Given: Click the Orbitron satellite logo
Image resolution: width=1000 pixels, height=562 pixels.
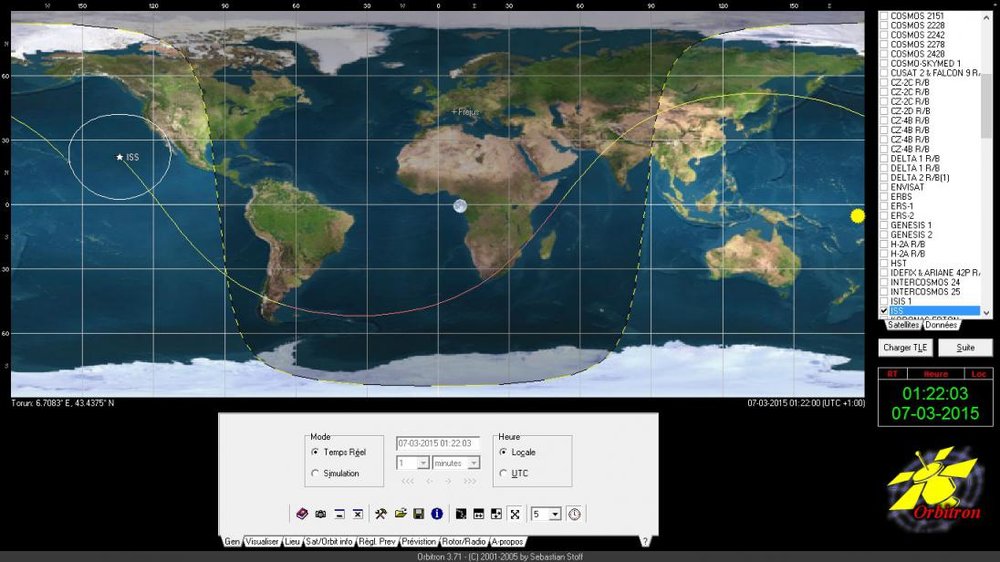Looking at the screenshot, I should click(935, 489).
